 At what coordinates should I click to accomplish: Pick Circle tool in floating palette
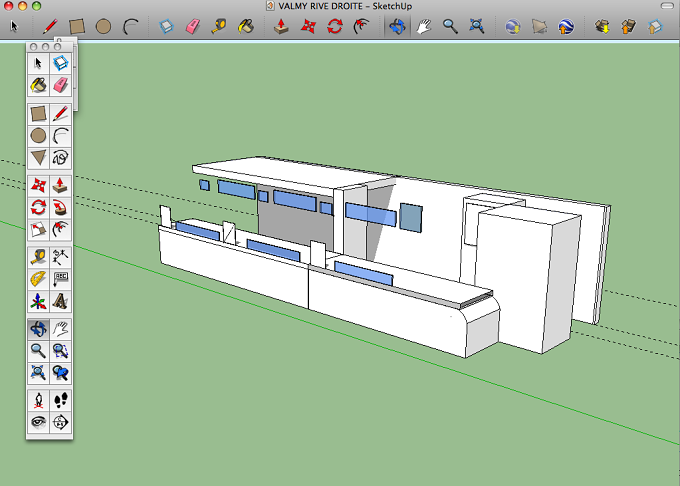click(x=38, y=136)
